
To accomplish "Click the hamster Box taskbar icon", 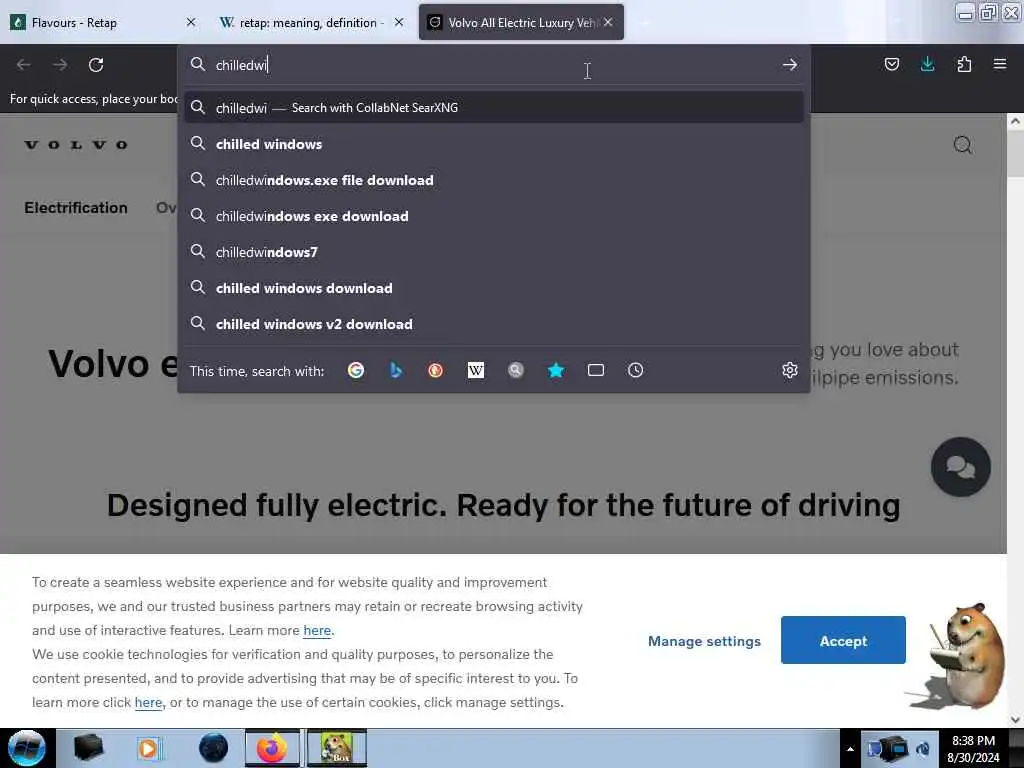I will 336,748.
